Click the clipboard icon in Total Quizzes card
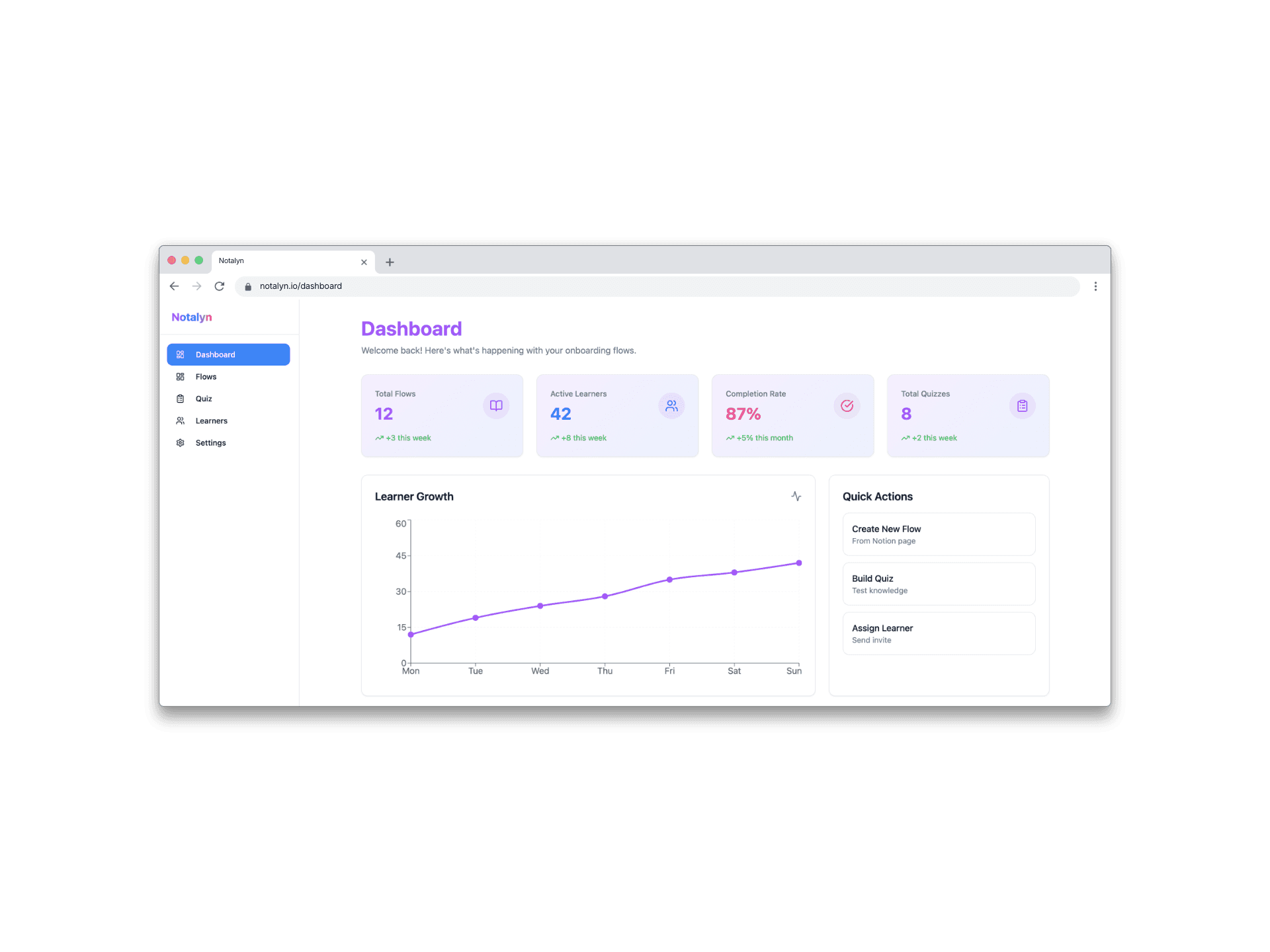This screenshot has height=952, width=1270. [1022, 405]
